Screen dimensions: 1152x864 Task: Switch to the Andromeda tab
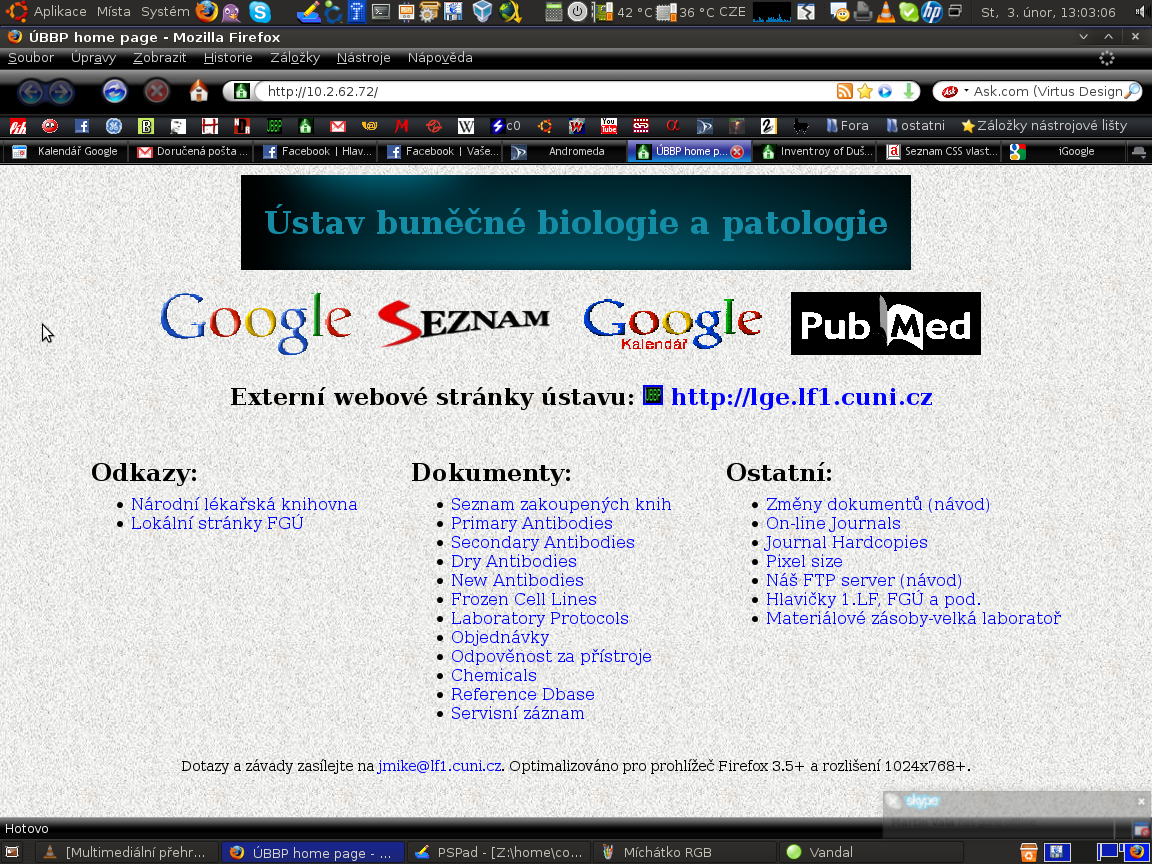(566, 152)
